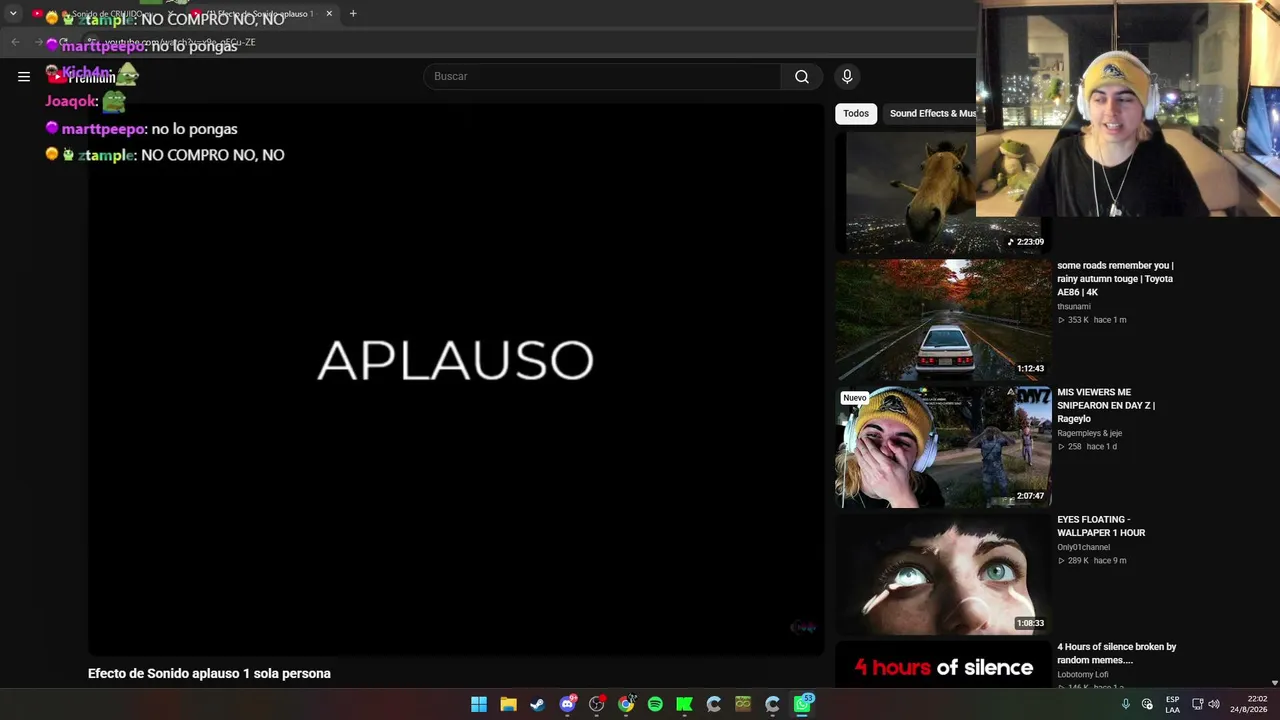Select the Sound Effects & Music chip

[x=931, y=114]
